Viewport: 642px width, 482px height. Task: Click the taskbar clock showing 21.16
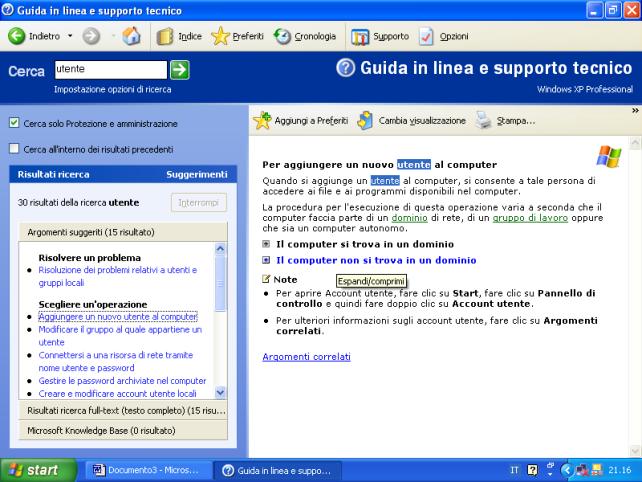point(619,470)
